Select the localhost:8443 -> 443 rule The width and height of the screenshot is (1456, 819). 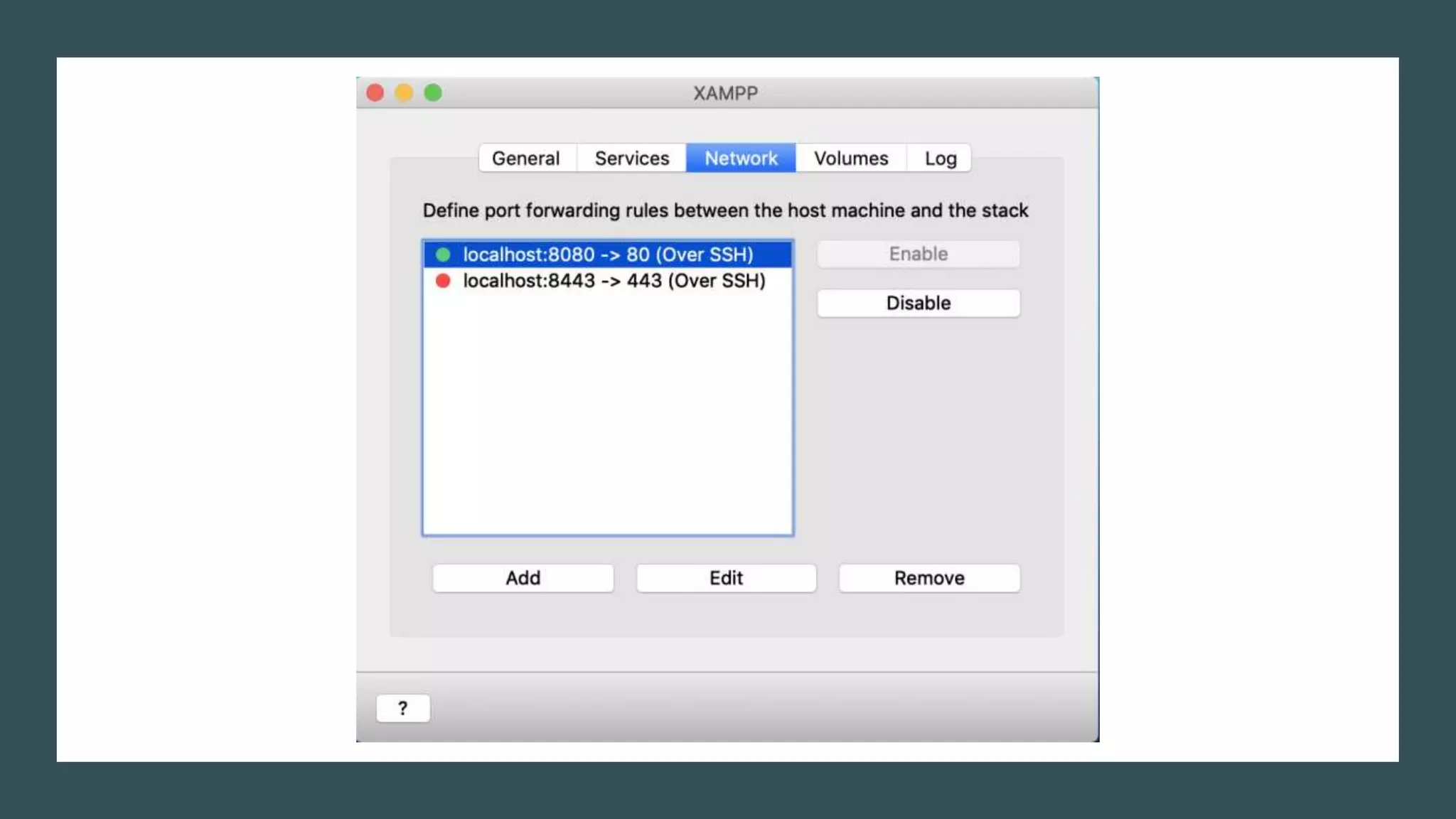(614, 281)
